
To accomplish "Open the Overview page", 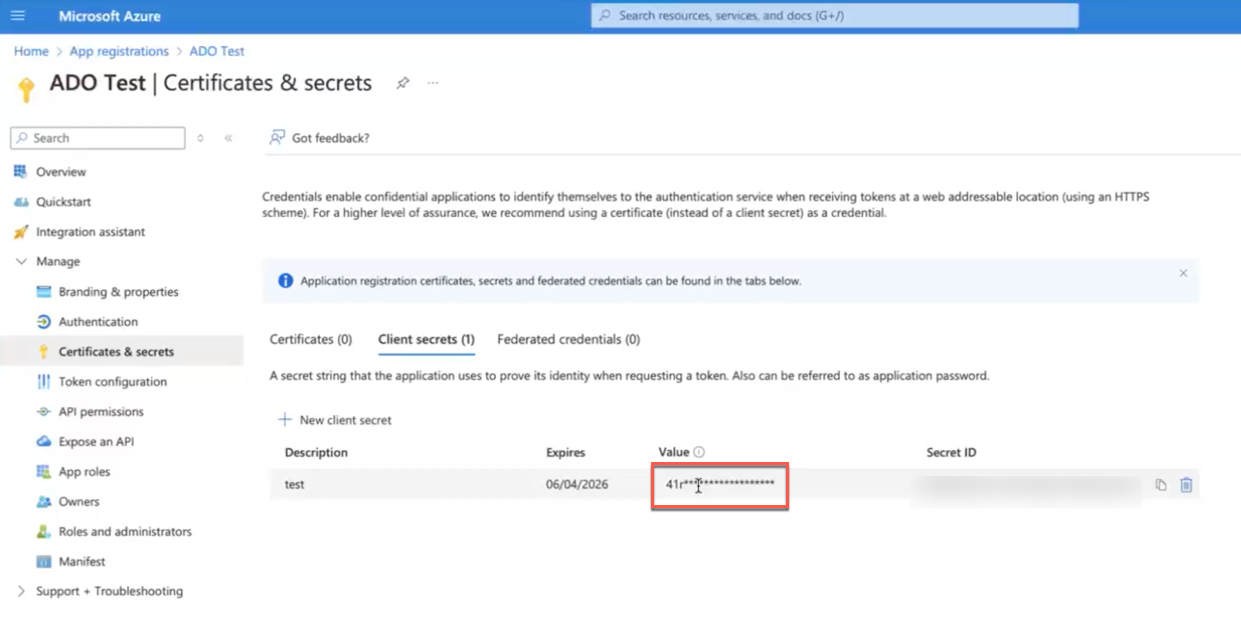I will [61, 172].
